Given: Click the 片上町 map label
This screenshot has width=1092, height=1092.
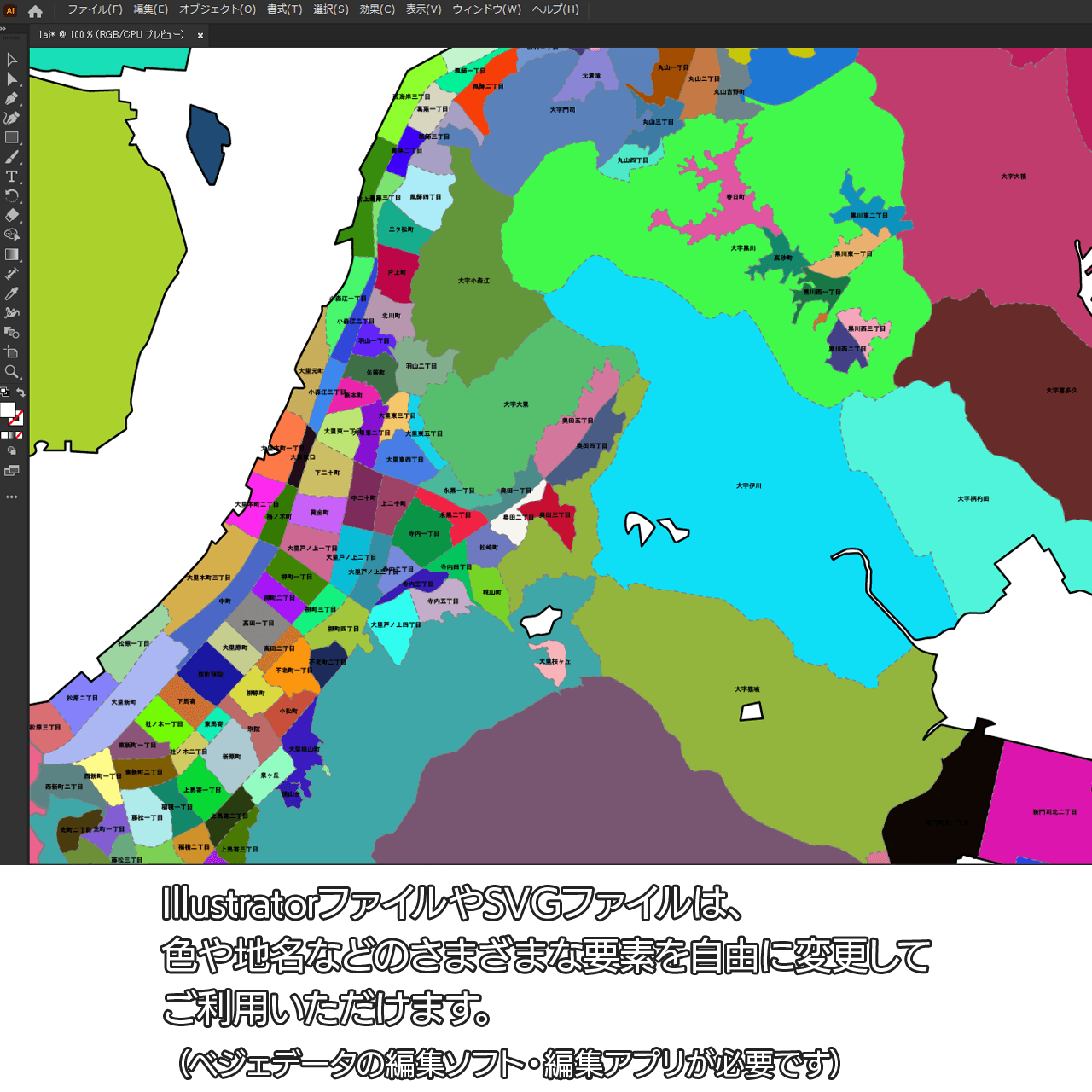Looking at the screenshot, I should tap(398, 273).
